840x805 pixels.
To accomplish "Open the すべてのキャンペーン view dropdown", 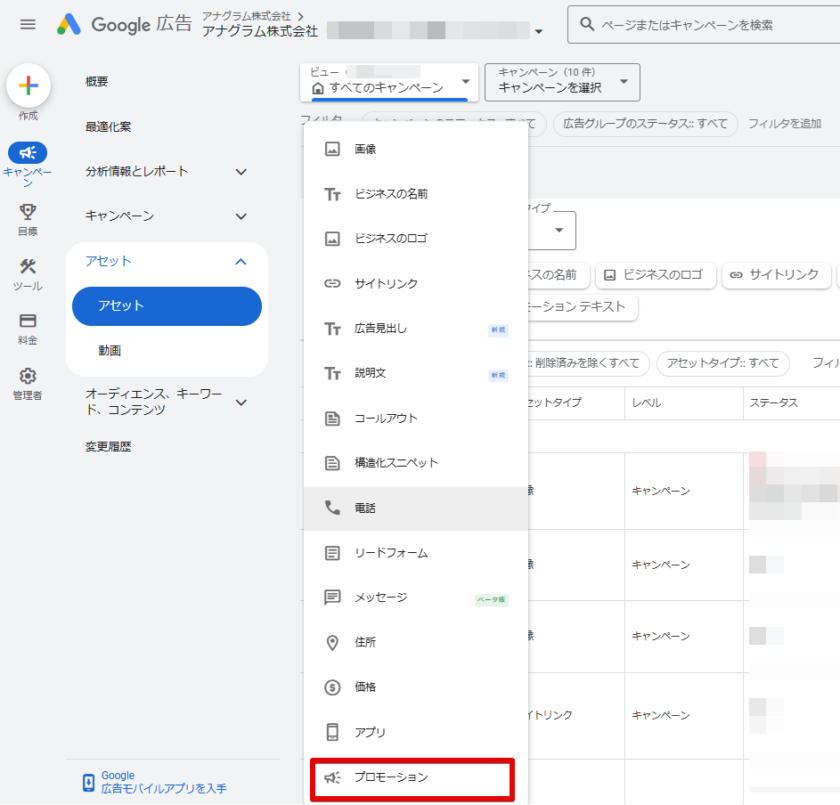I will pyautogui.click(x=389, y=82).
